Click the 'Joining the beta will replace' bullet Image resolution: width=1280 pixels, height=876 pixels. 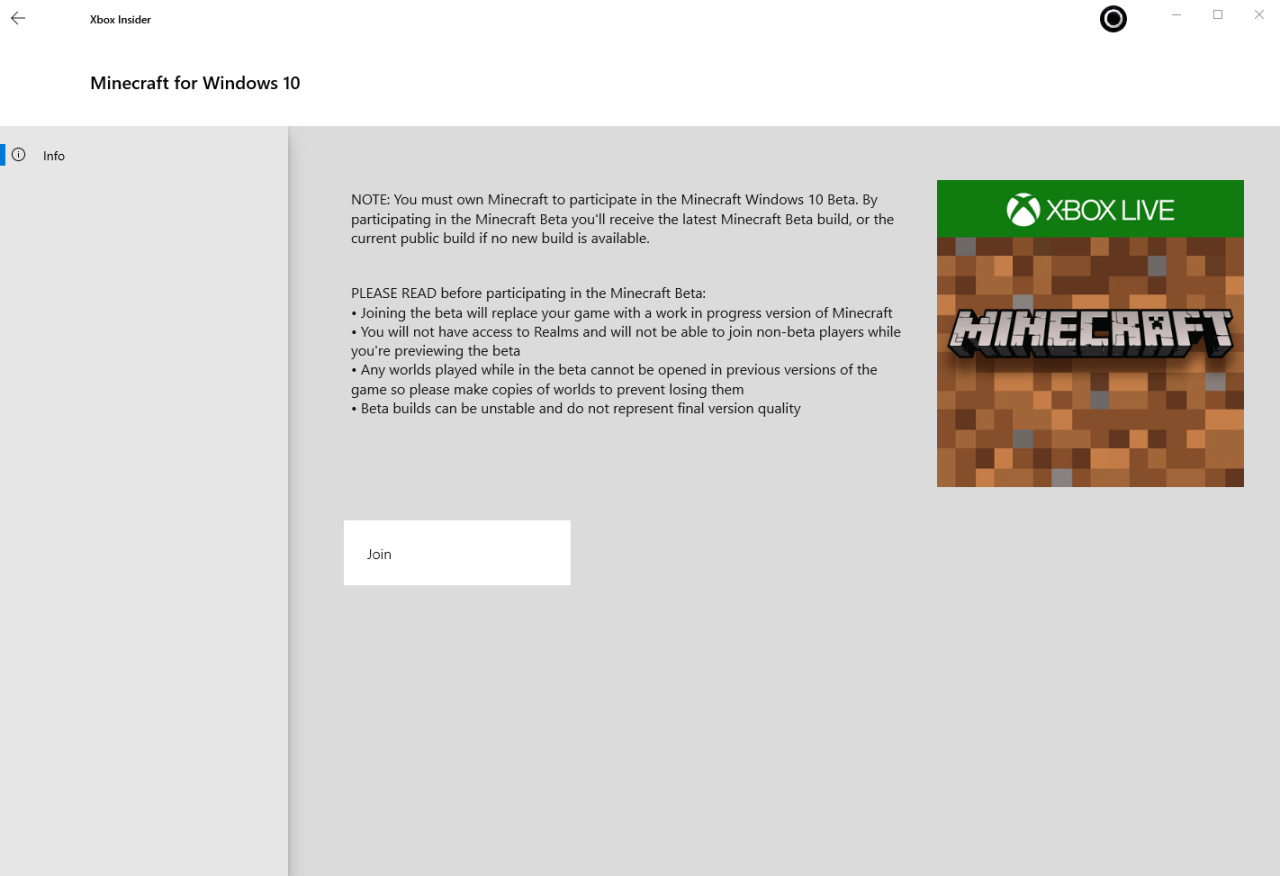point(622,313)
